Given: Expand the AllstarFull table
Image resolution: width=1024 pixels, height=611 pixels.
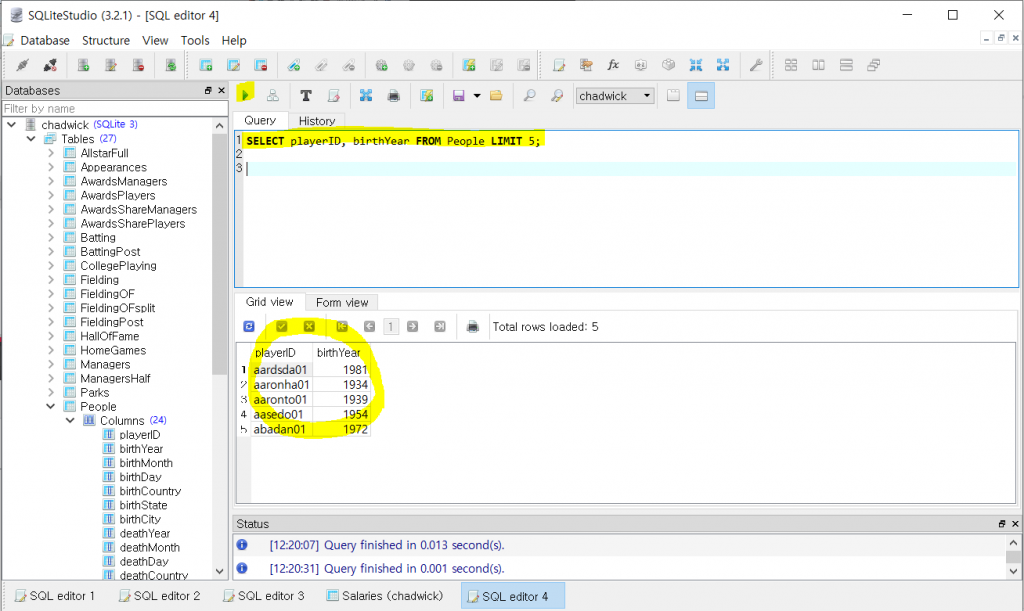Looking at the screenshot, I should pyautogui.click(x=51, y=153).
